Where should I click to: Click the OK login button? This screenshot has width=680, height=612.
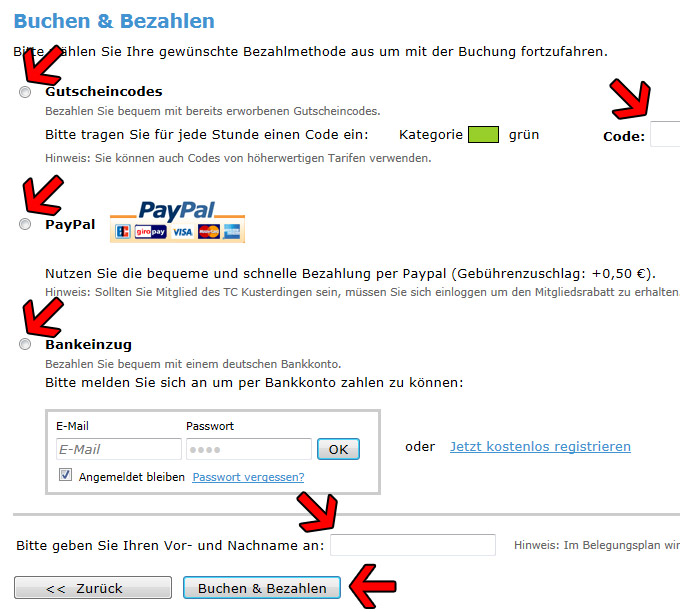coord(338,449)
